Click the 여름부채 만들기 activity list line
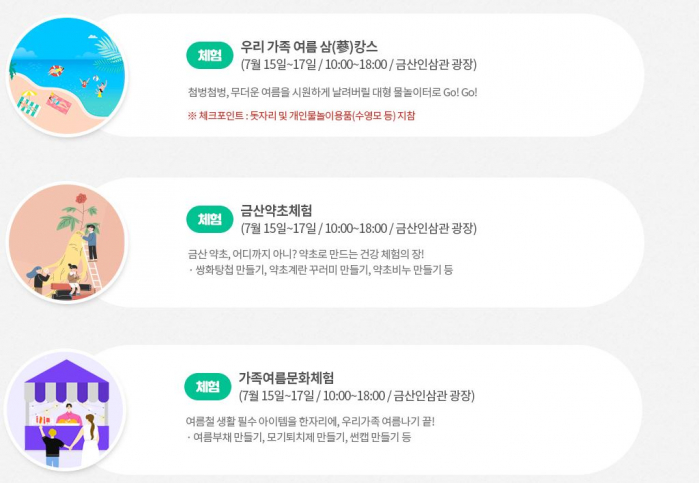The height and width of the screenshot is (483, 699). [299, 438]
